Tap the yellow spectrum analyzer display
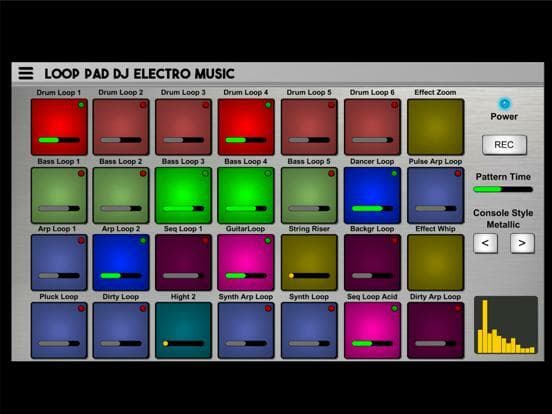 (x=506, y=325)
